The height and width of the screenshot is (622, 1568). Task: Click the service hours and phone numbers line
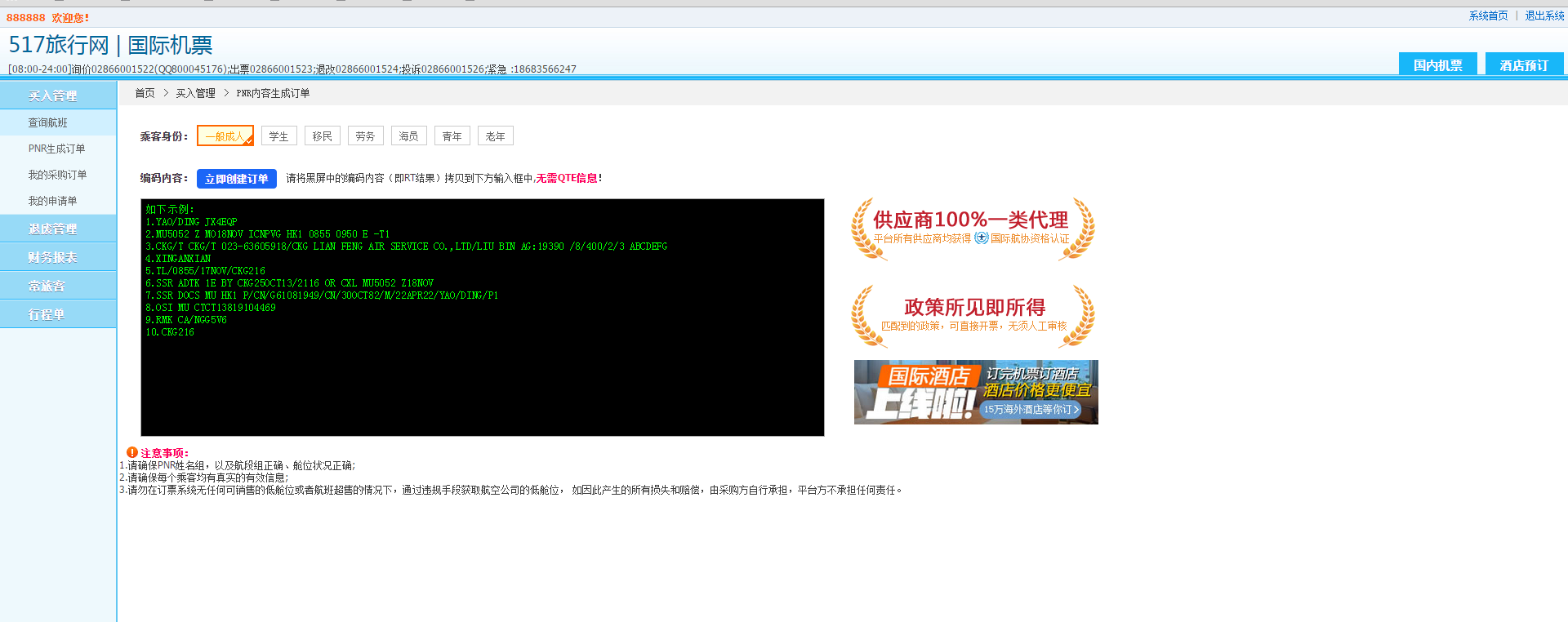(292, 69)
